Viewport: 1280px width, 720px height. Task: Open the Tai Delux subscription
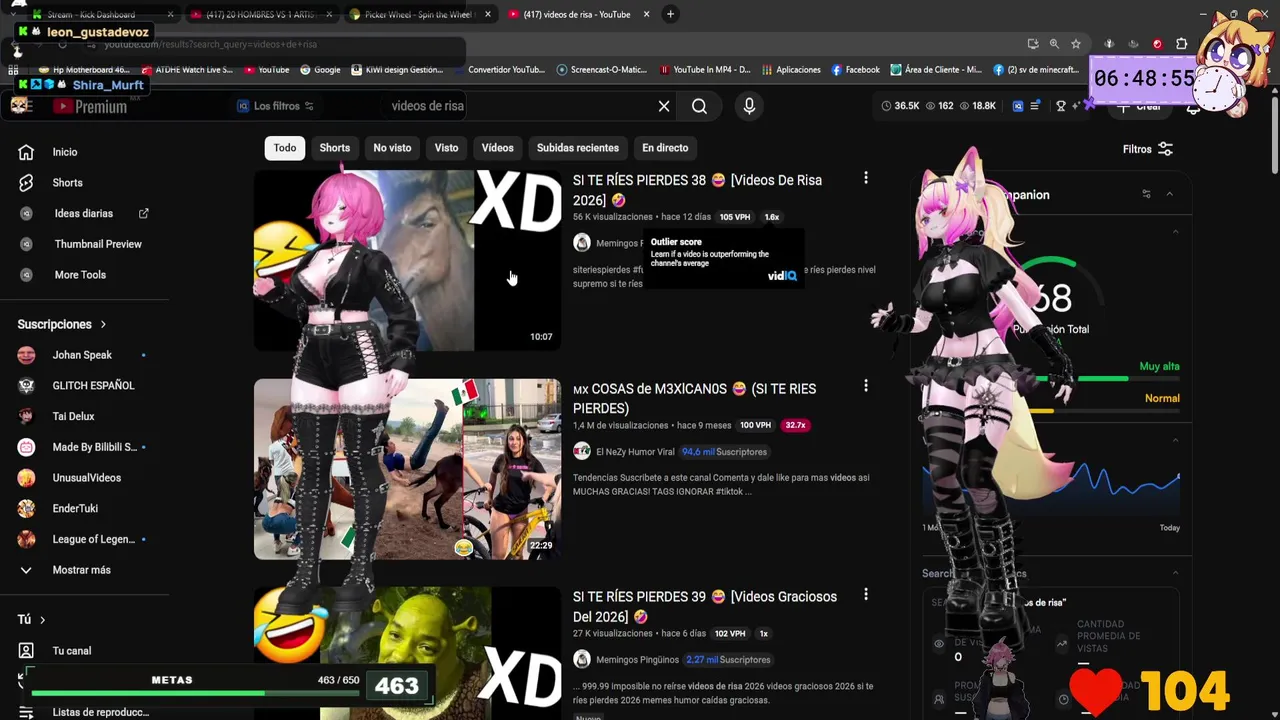pos(73,416)
